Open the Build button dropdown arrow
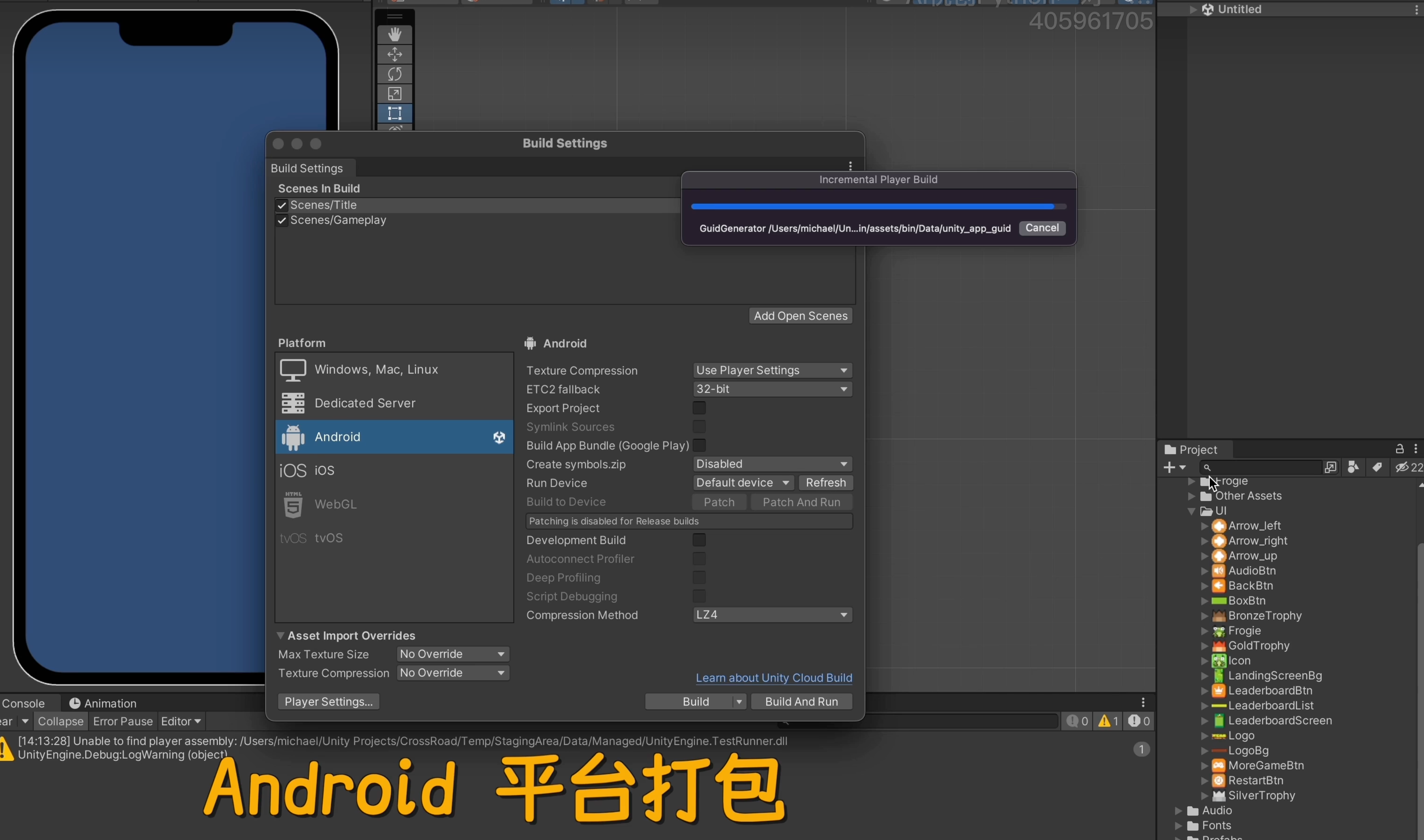 [739, 702]
